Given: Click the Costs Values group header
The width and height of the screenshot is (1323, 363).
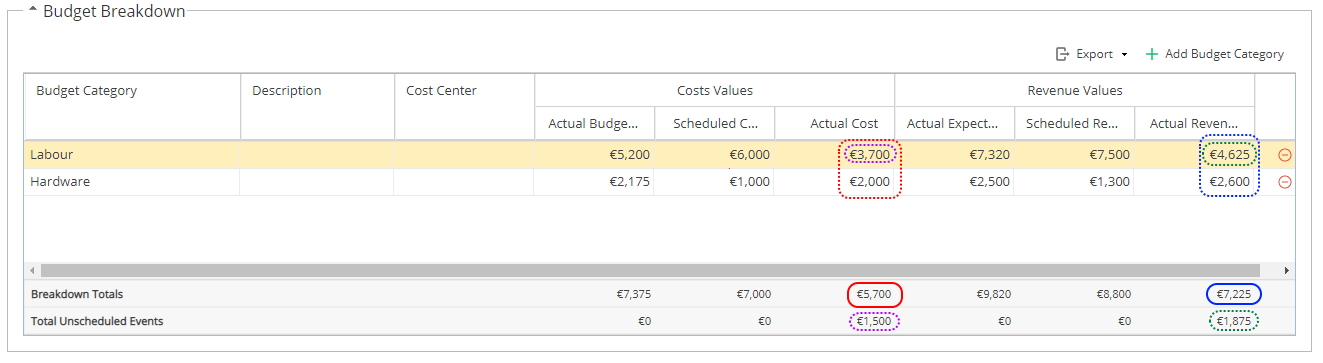Looking at the screenshot, I should pos(714,90).
